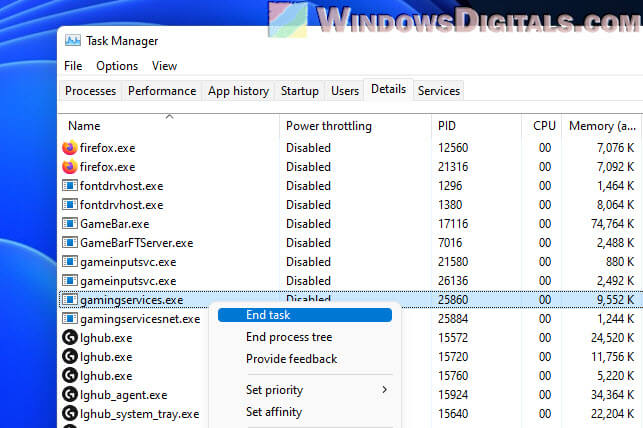This screenshot has width=643, height=428.
Task: Click the Logitech icon for lghub.exe PID 15572
Action: 70,337
